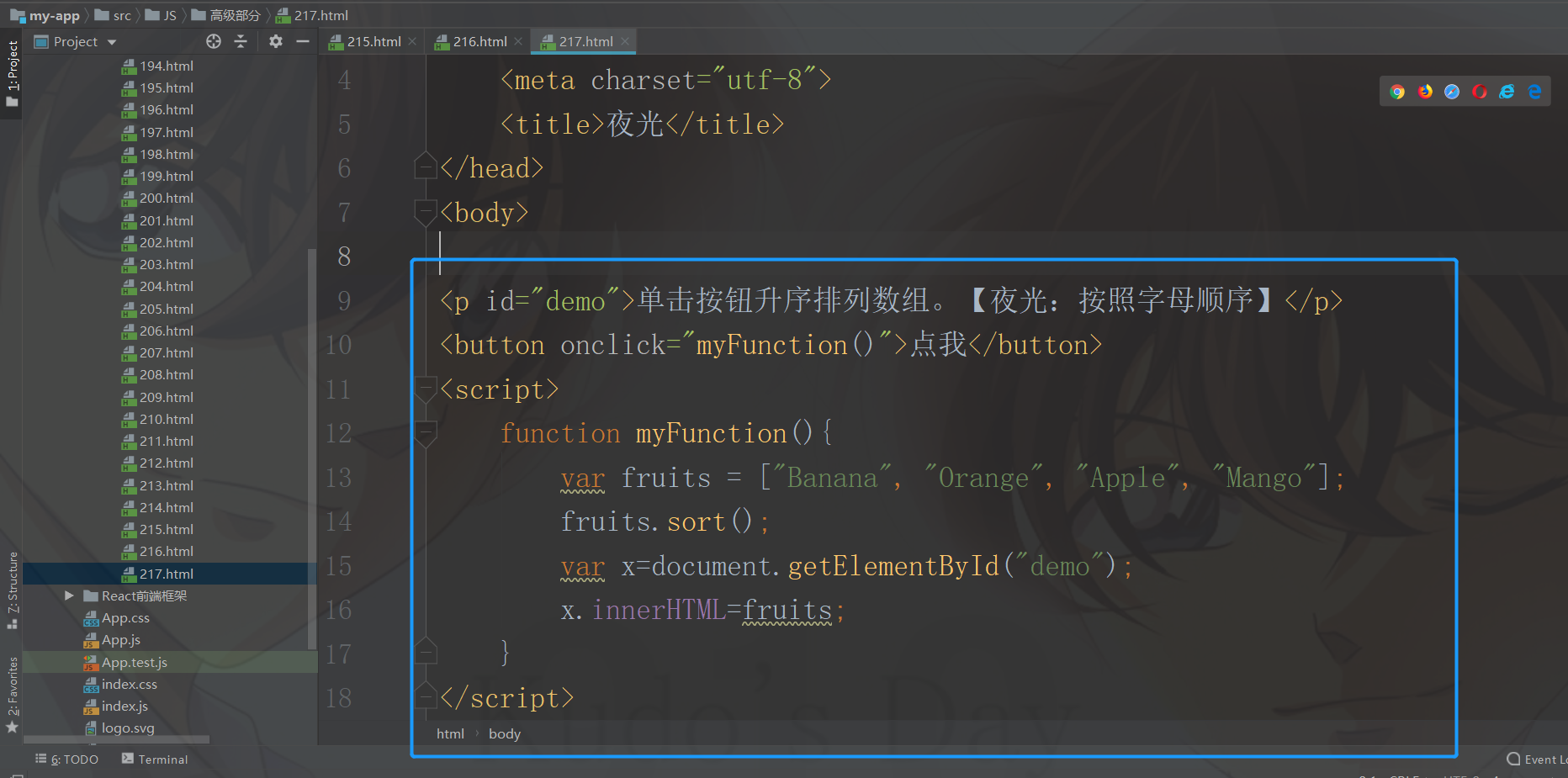This screenshot has height=778, width=1568.
Task: Click body in the editor breadcrumb
Action: click(x=505, y=733)
